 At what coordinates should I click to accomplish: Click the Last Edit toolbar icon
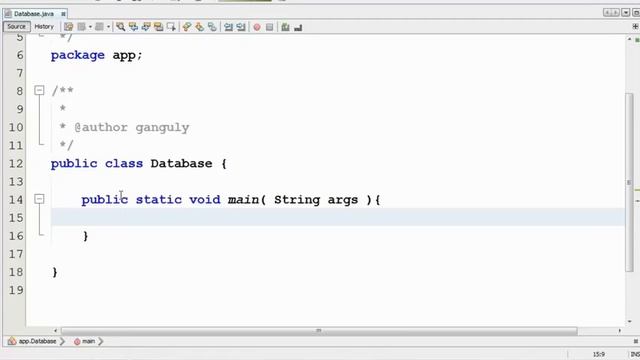pos(68,27)
